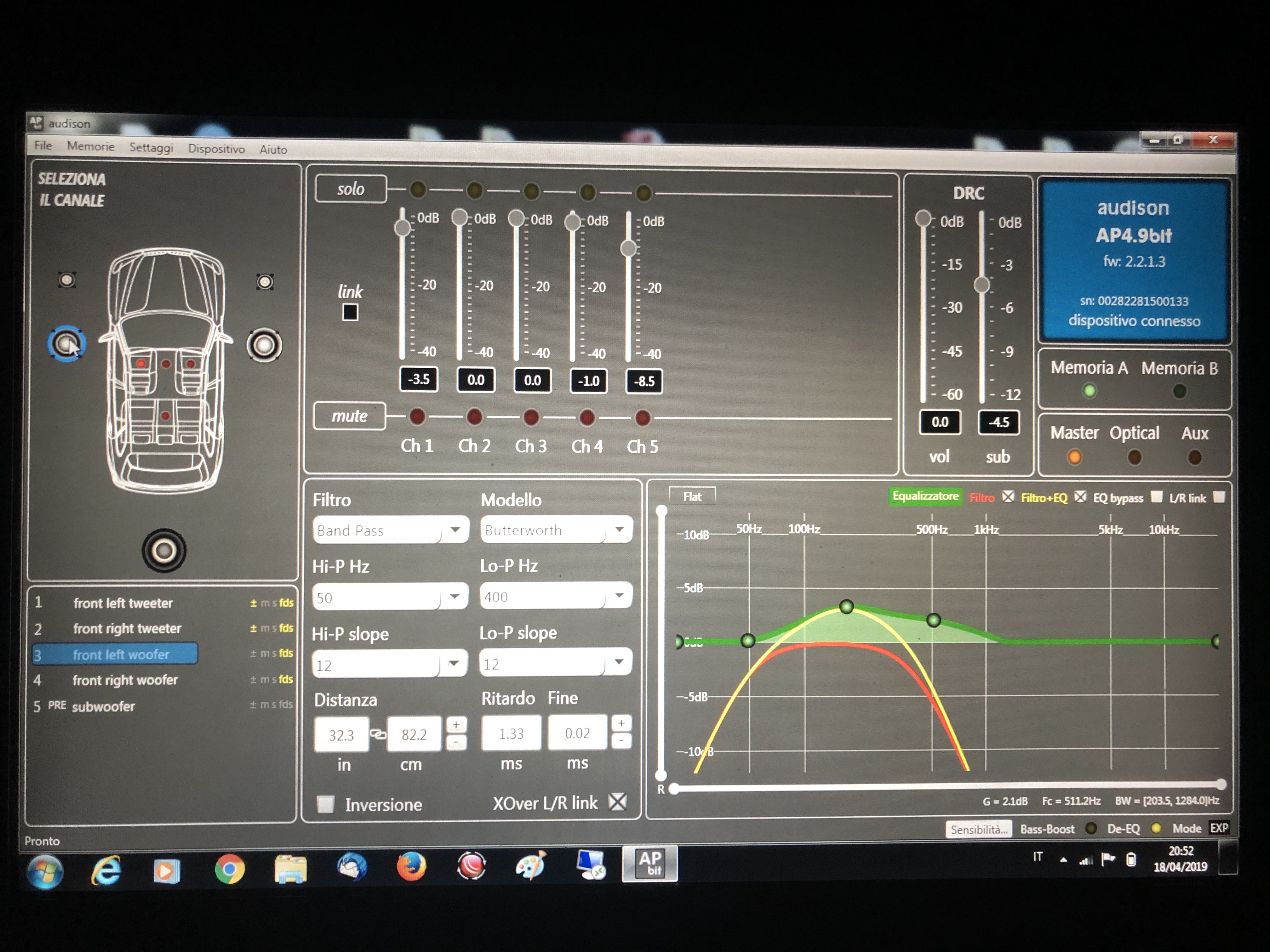Screen dimensions: 1270x952
Task: Increase Fine delay with plus stepper
Action: coord(621,724)
